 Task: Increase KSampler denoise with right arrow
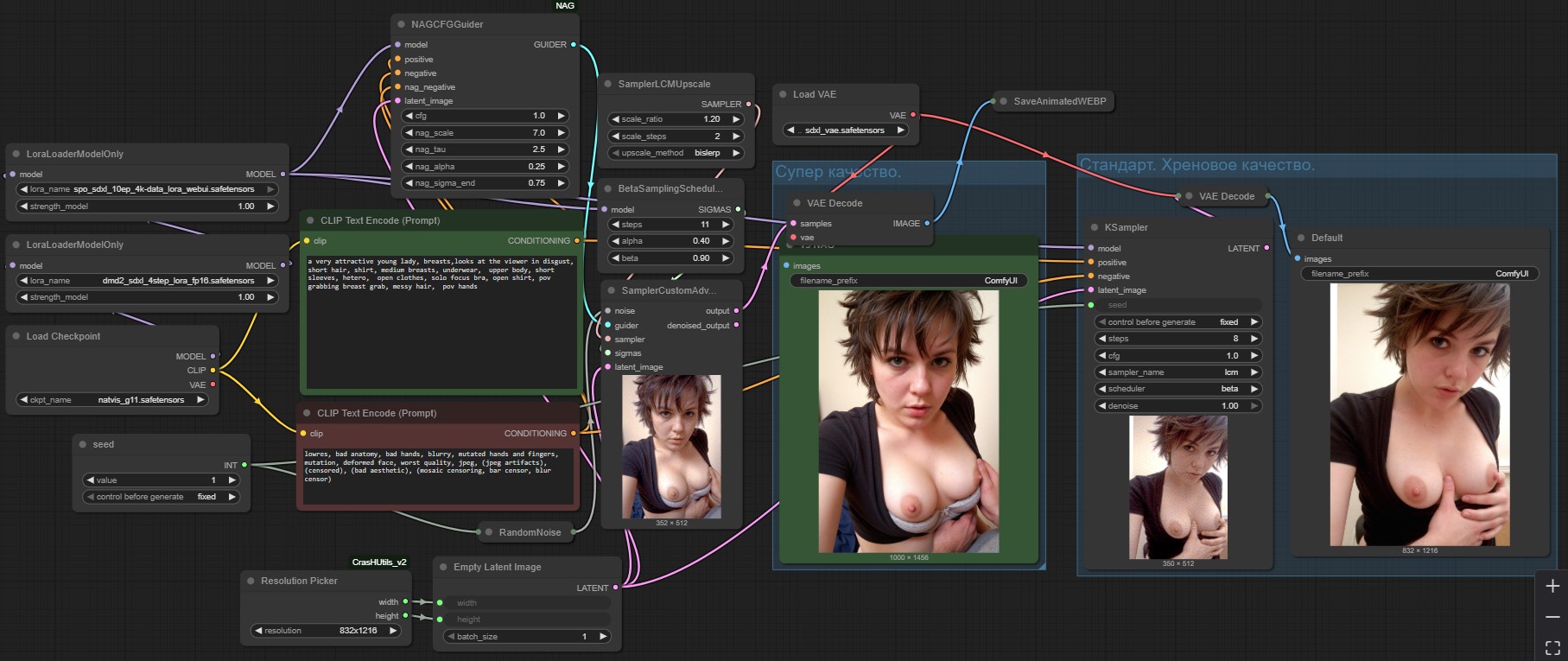pyautogui.click(x=1254, y=406)
